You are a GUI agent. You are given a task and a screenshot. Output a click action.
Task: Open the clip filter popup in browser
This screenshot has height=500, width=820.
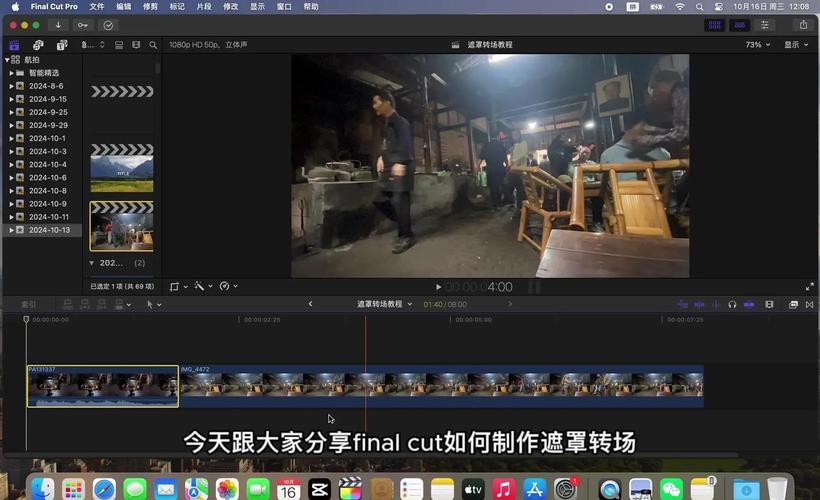click(x=93, y=45)
